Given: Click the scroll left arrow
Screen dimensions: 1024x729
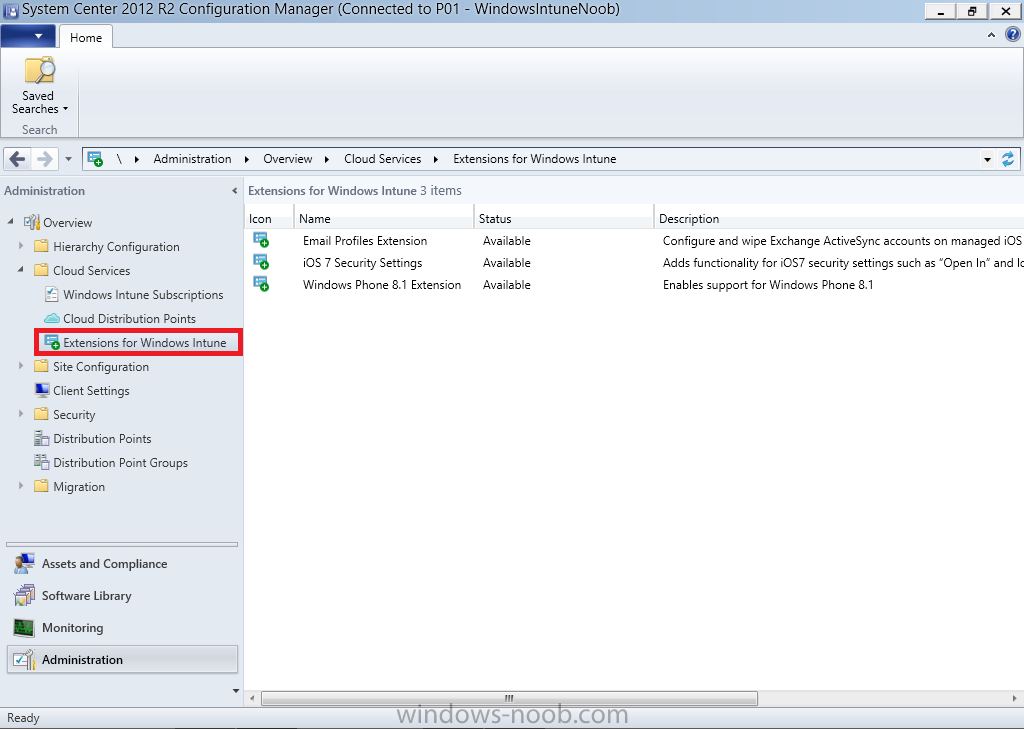Looking at the screenshot, I should click(x=252, y=698).
